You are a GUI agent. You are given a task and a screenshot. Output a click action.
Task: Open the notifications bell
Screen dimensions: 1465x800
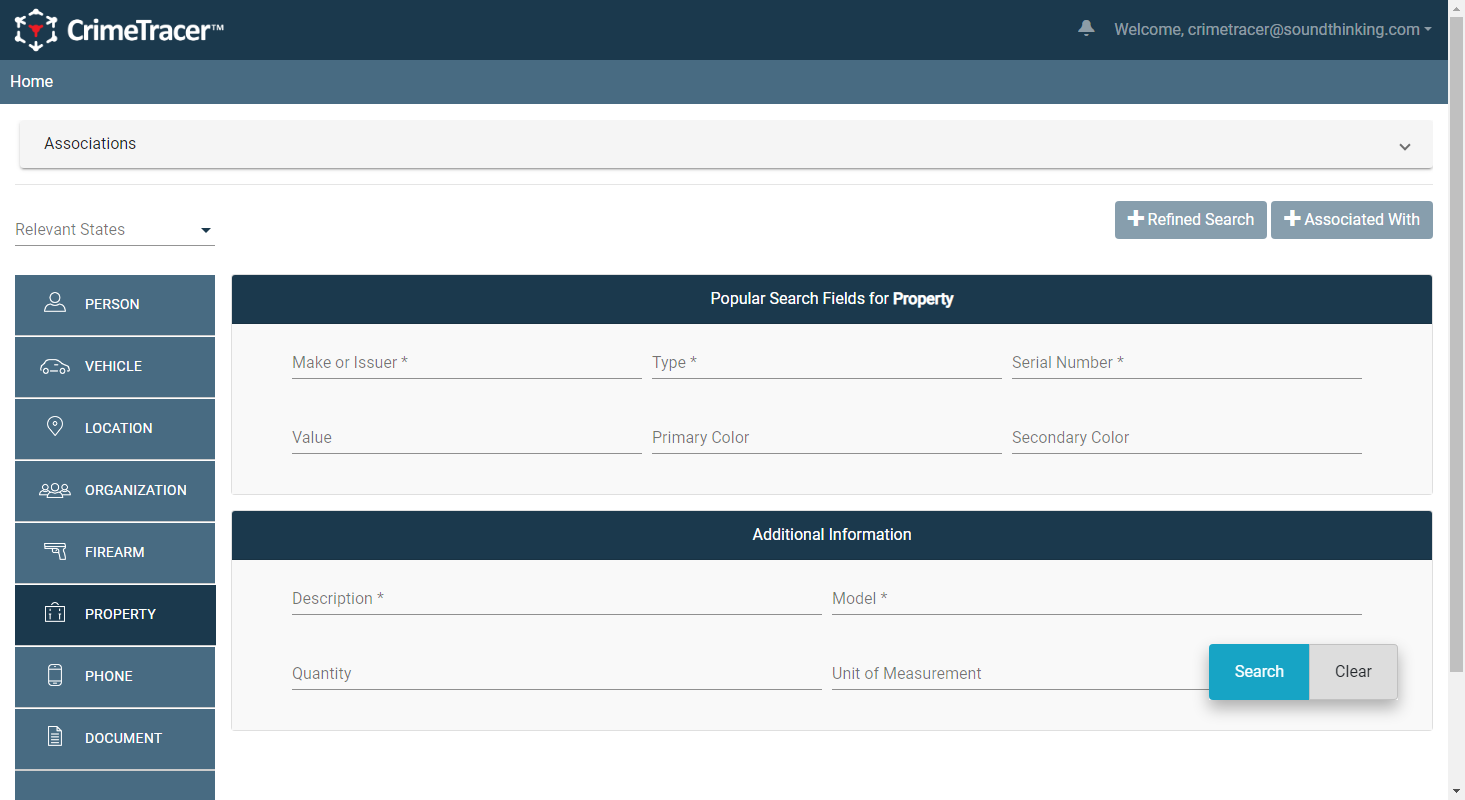point(1086,29)
